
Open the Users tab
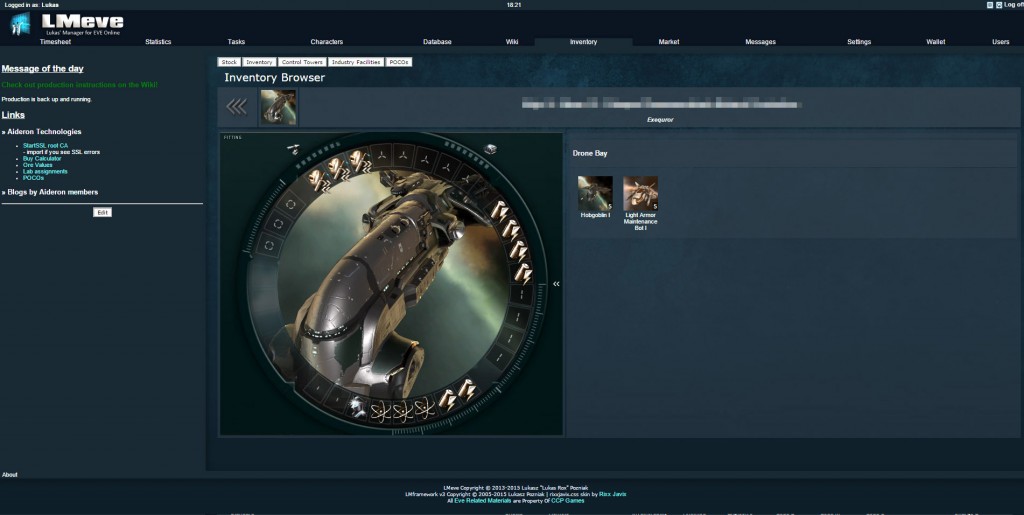tap(1000, 42)
